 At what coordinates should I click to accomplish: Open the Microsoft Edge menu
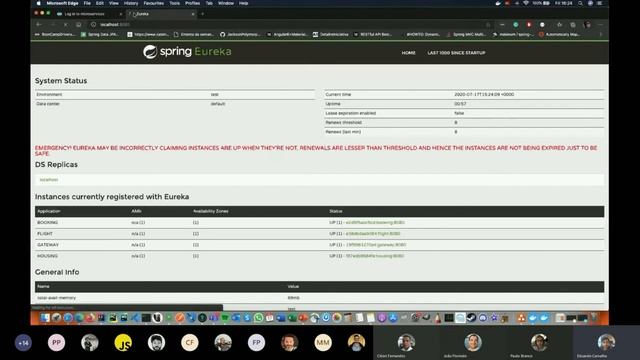click(x=62, y=3)
